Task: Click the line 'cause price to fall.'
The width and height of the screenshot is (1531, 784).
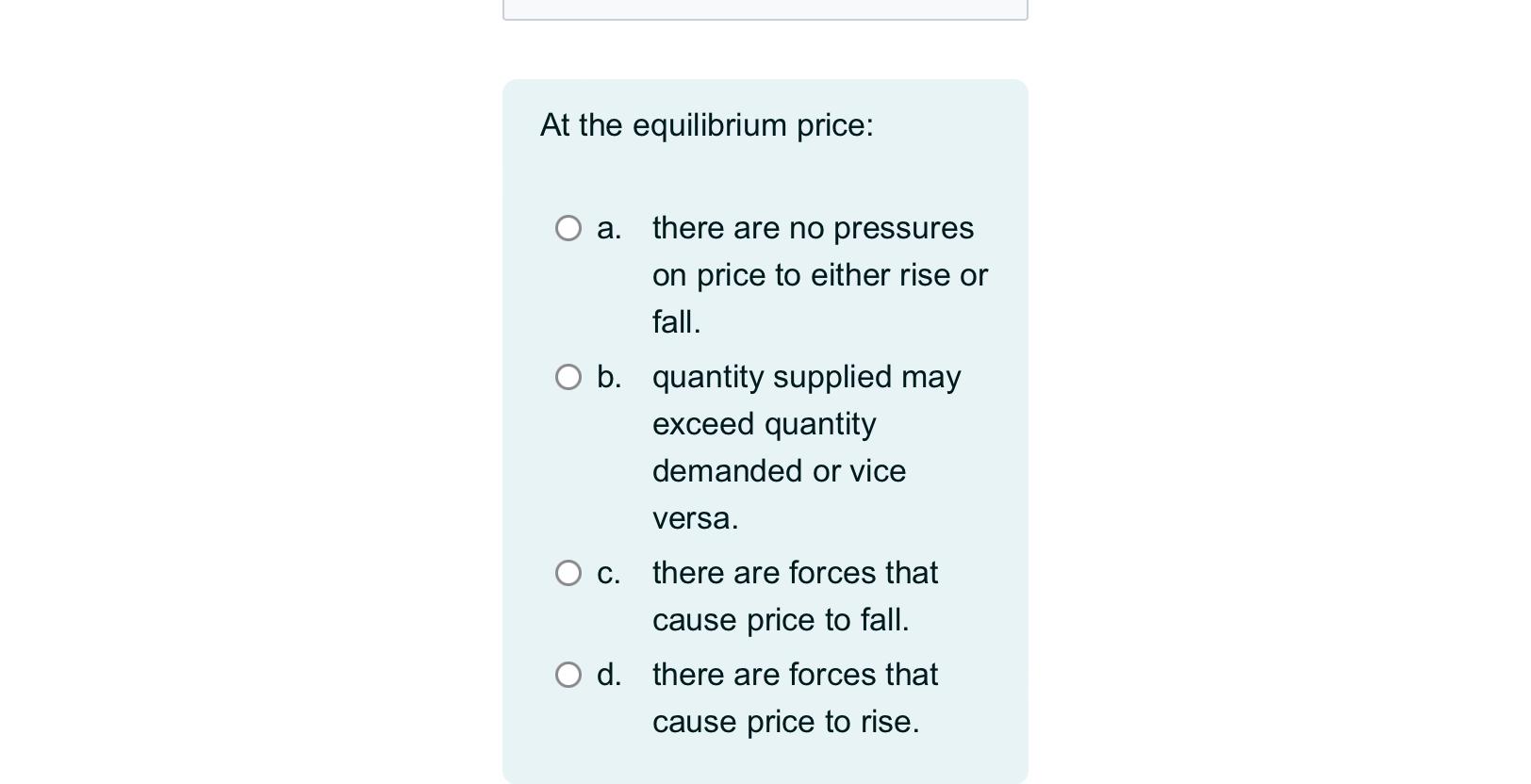Action: point(781,620)
